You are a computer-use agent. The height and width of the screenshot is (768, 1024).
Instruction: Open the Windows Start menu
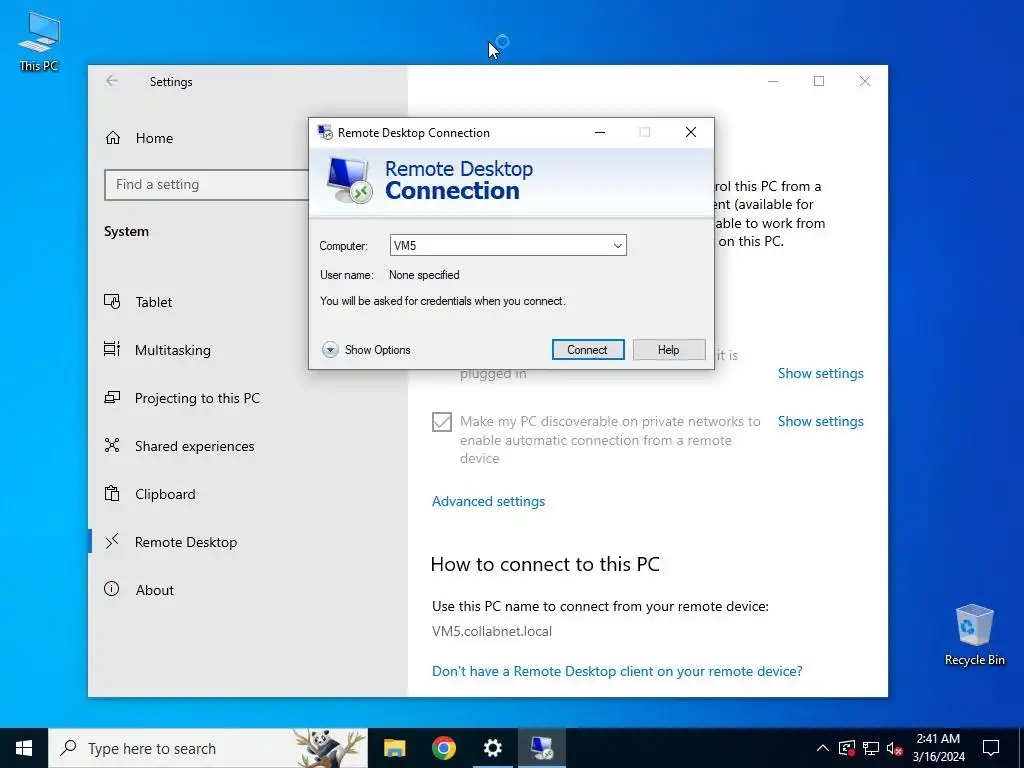[x=24, y=748]
